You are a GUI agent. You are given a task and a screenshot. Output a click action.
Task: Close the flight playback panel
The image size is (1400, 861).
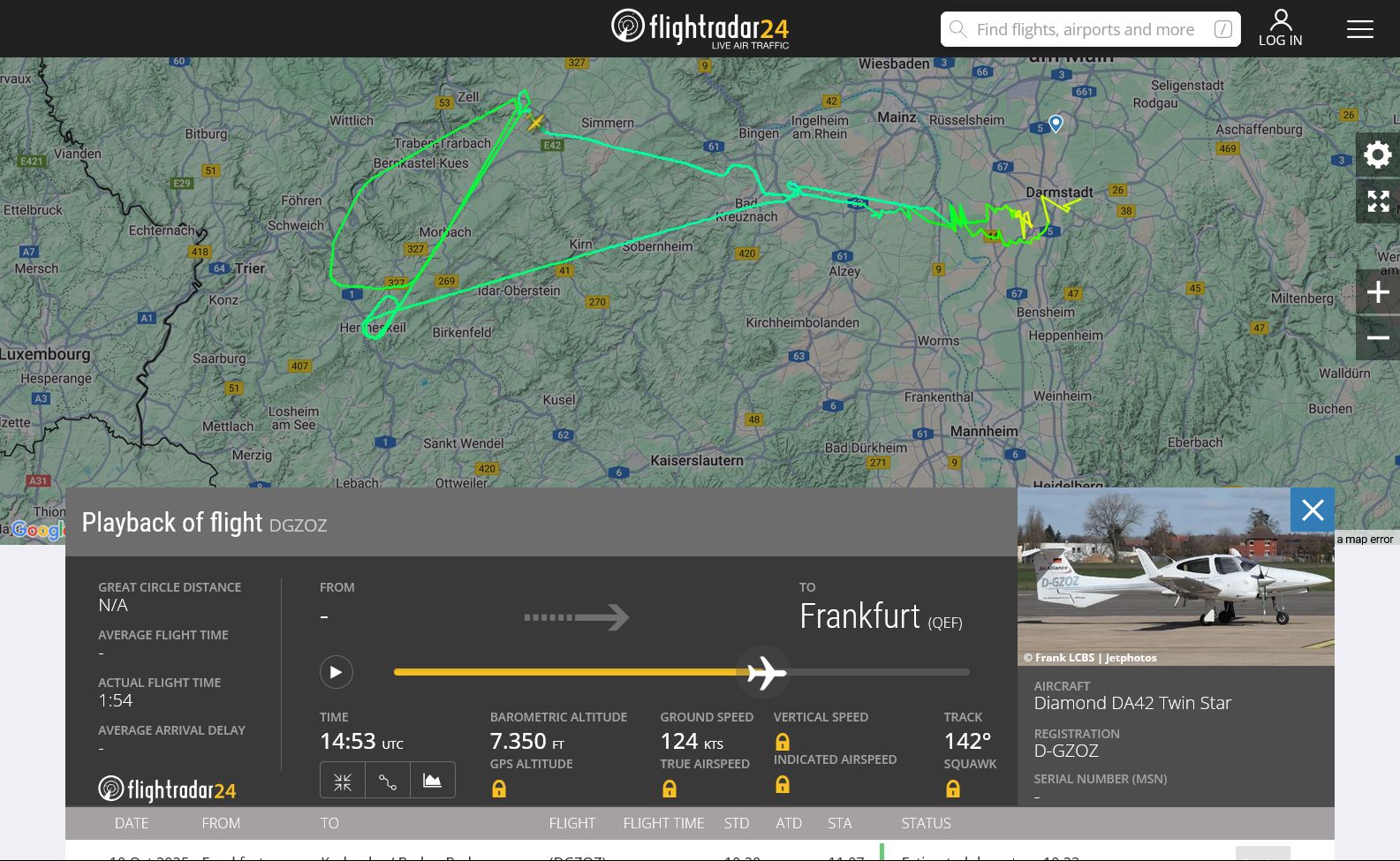pyautogui.click(x=1313, y=510)
